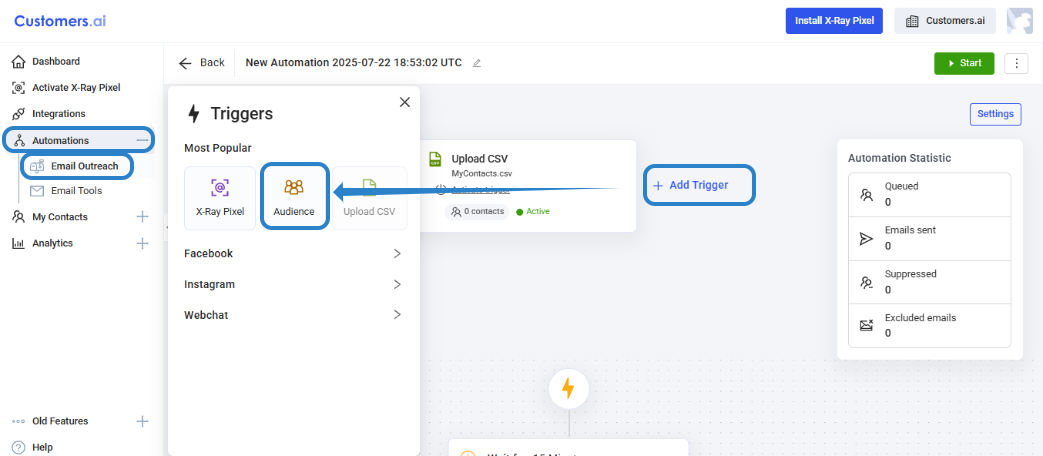Click the Install X-Ray Pixel button

pos(834,21)
